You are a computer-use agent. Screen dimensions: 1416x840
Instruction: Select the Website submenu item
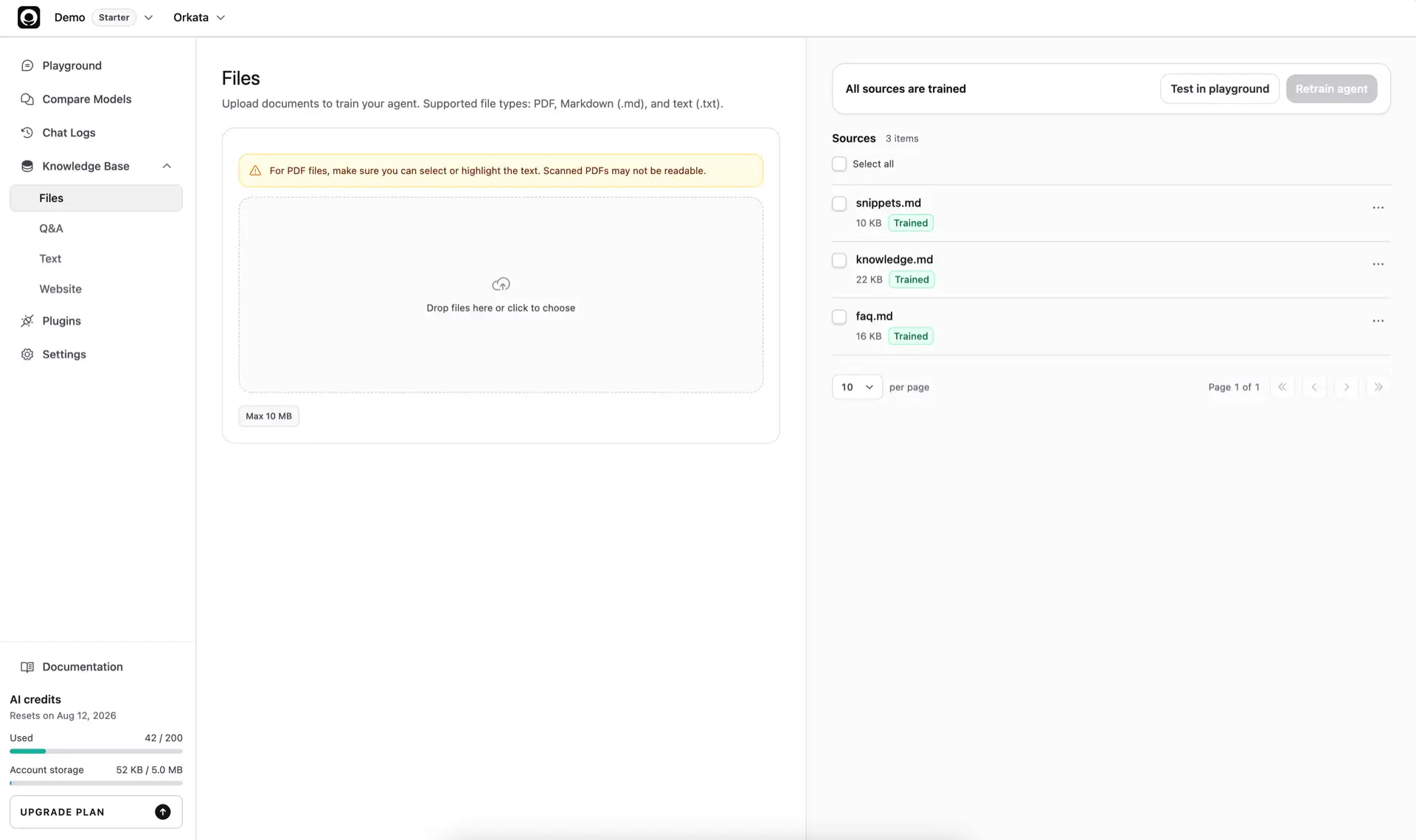[96, 289]
